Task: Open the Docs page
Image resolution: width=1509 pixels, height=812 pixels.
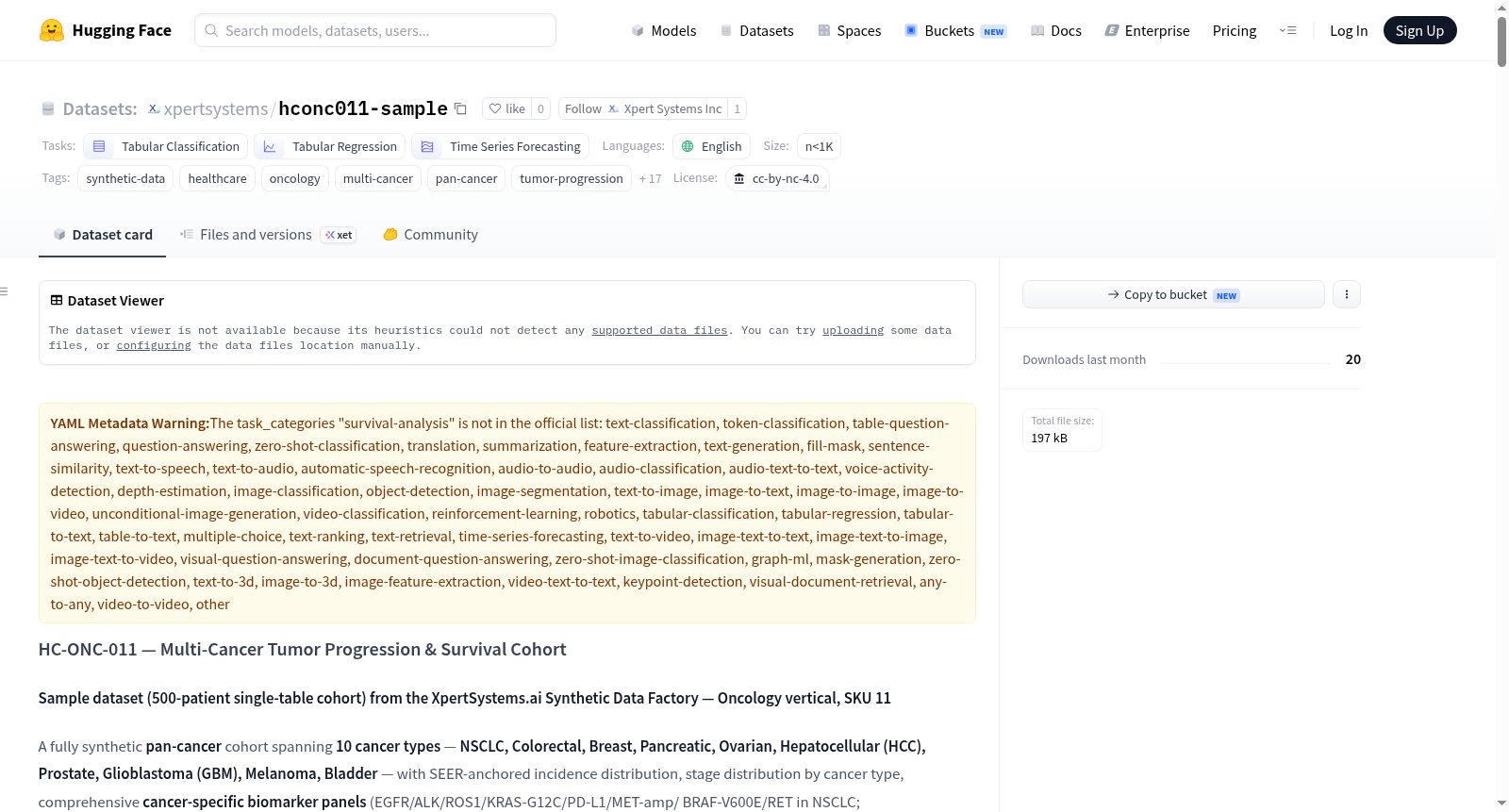Action: 1056,30
